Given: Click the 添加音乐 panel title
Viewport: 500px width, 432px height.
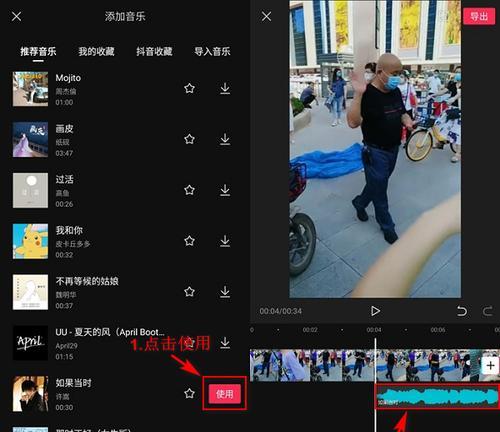Looking at the screenshot, I should pos(125,16).
